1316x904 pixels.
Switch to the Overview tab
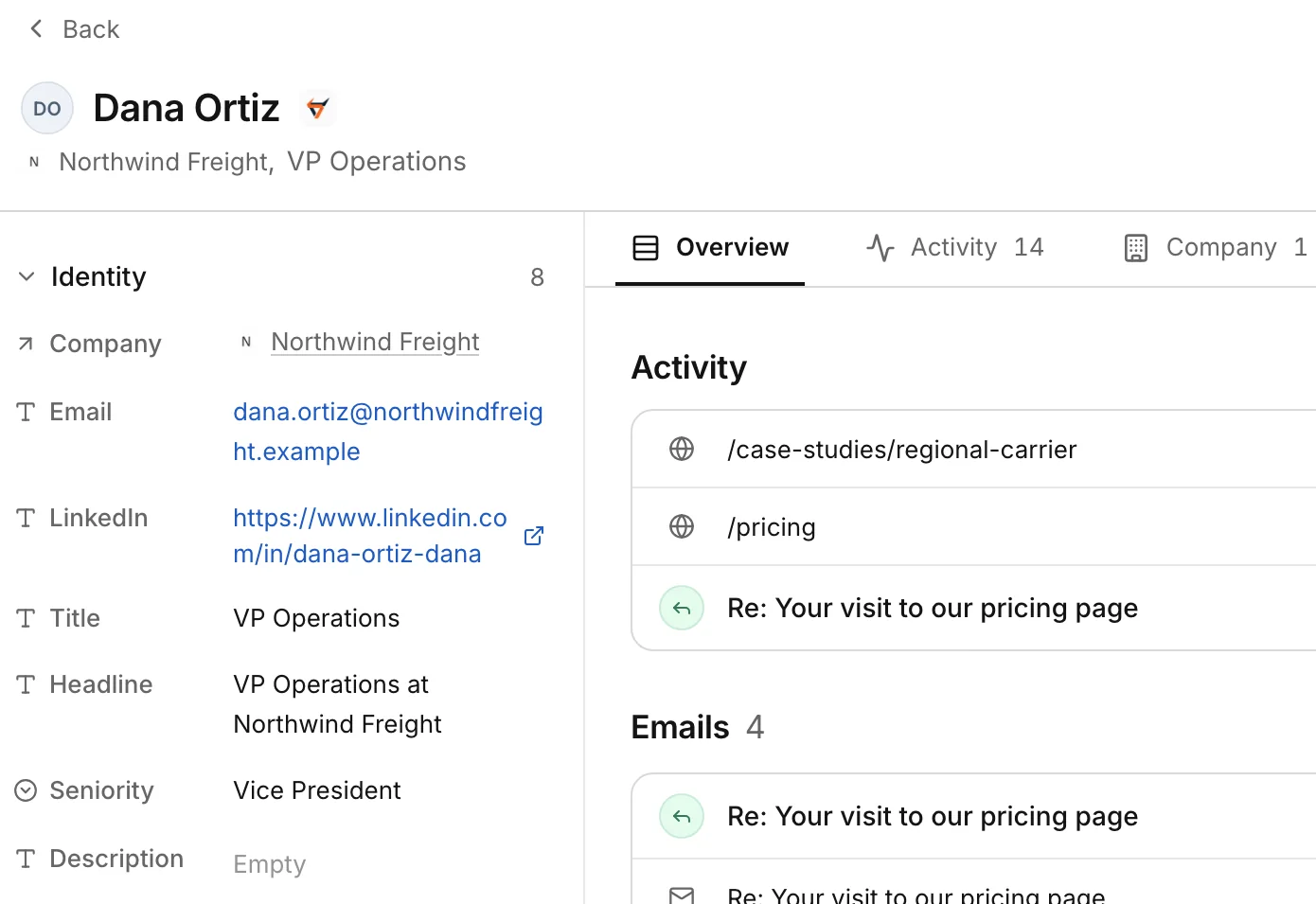click(x=710, y=247)
